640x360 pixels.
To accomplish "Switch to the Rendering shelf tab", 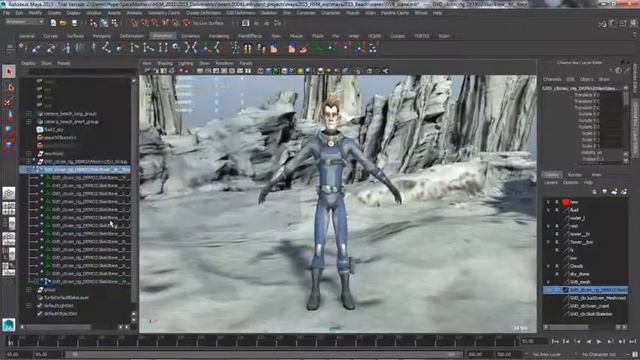I will (x=219, y=36).
